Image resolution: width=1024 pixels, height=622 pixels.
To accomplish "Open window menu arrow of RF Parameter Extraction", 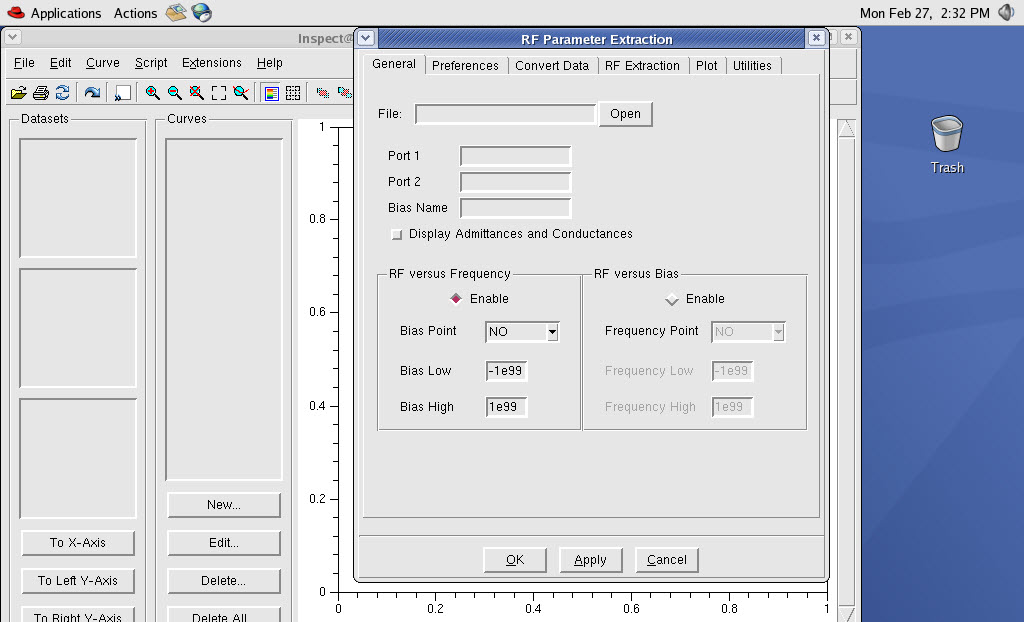I will click(366, 38).
